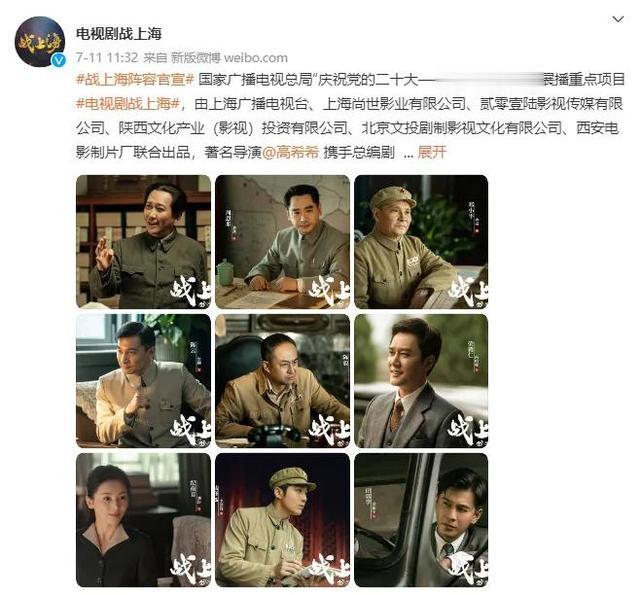The height and width of the screenshot is (595, 640).
Task: Open photo of man in cream vest
Action: pyautogui.click(x=143, y=381)
